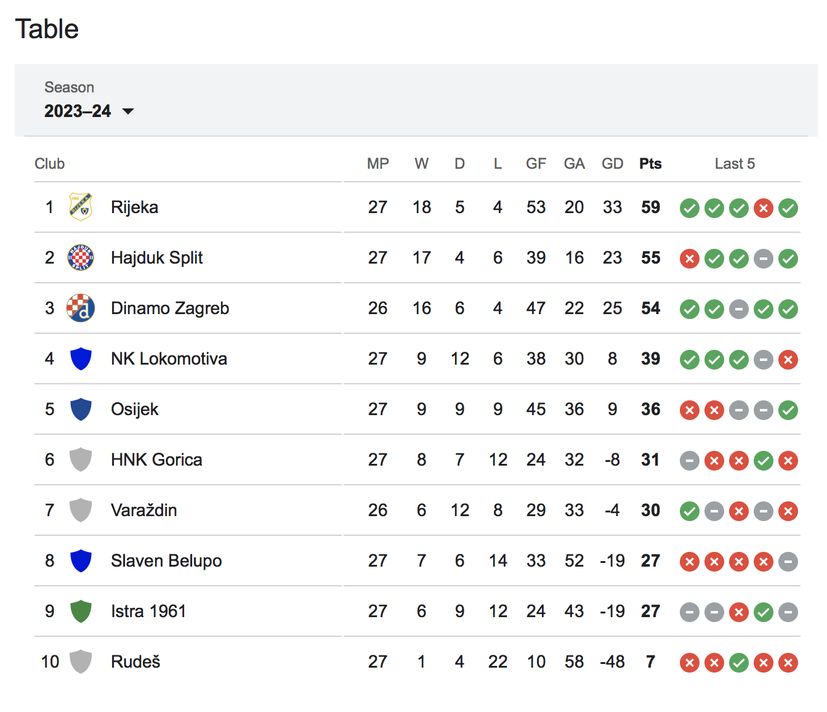Click Dinamo Zagreb's grey draw icon in Last 5
Screen dimensions: 827x712
point(738,309)
